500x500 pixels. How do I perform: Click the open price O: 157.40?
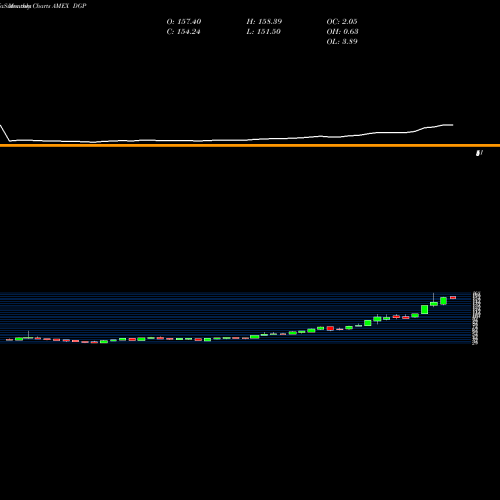(184, 22)
